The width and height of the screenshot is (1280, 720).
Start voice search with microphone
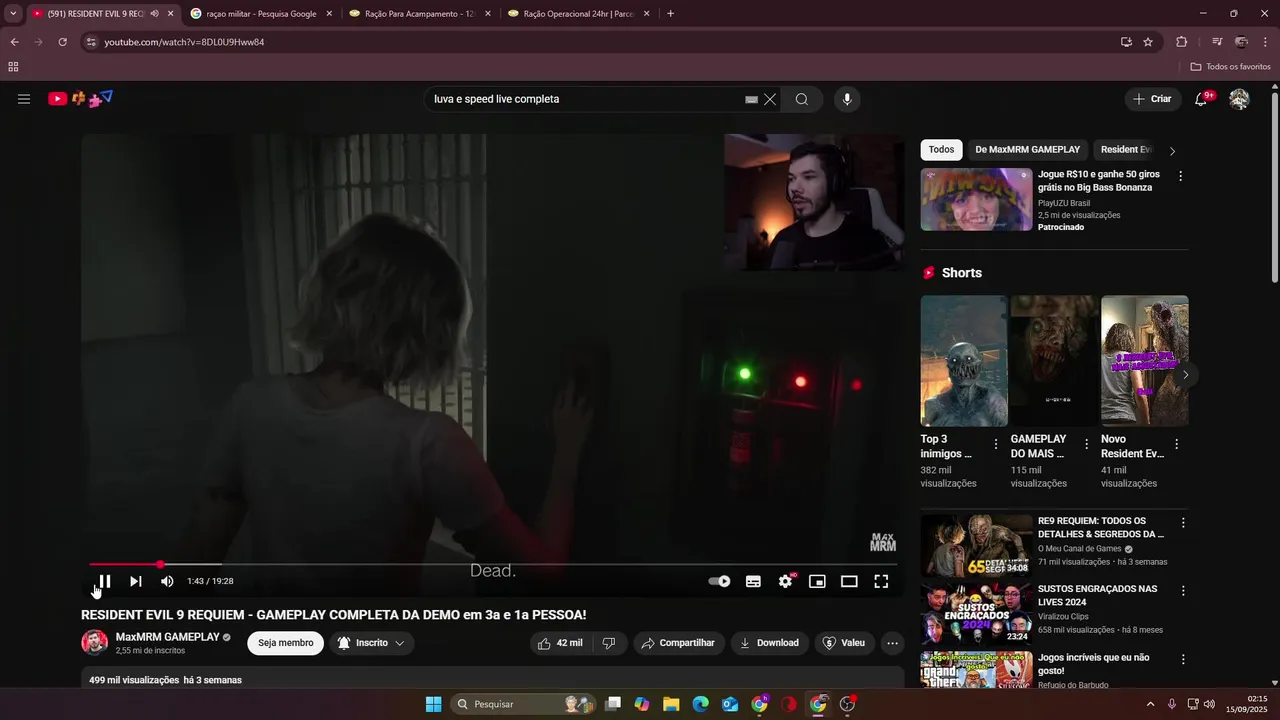point(847,99)
